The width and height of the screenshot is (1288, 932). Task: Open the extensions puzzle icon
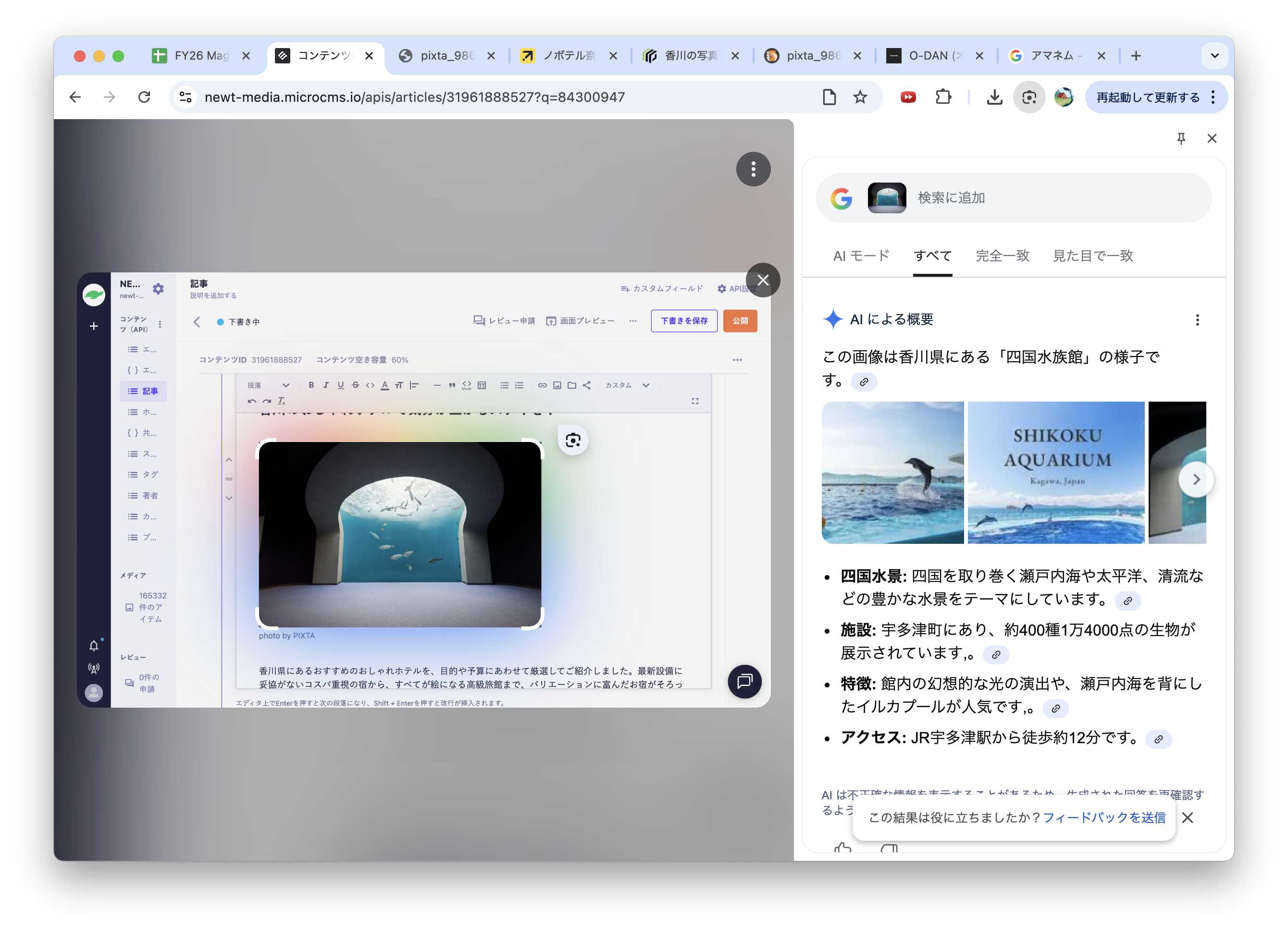tap(943, 98)
